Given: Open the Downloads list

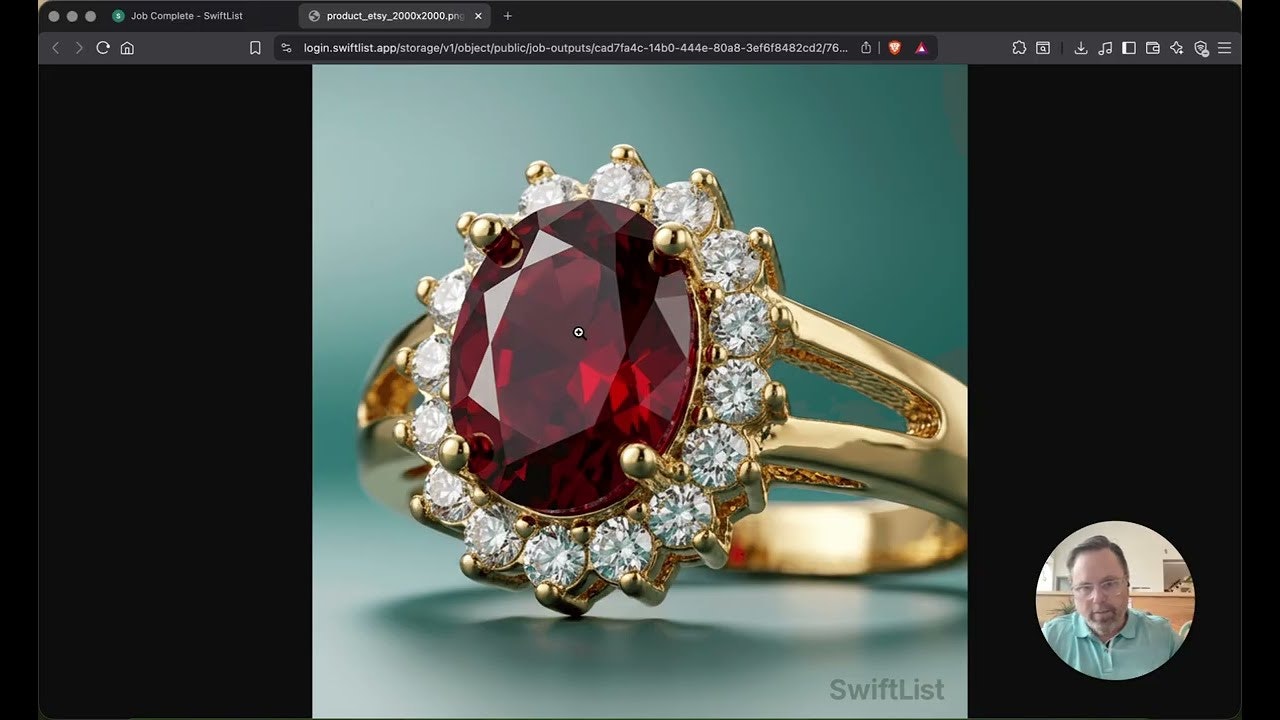Looking at the screenshot, I should click(x=1081, y=47).
